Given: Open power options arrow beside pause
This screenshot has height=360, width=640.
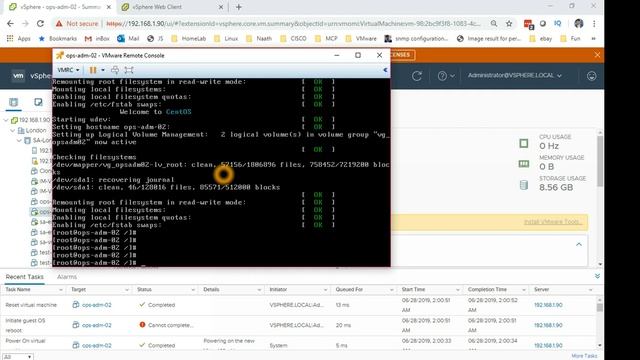Looking at the screenshot, I should pyautogui.click(x=103, y=70).
